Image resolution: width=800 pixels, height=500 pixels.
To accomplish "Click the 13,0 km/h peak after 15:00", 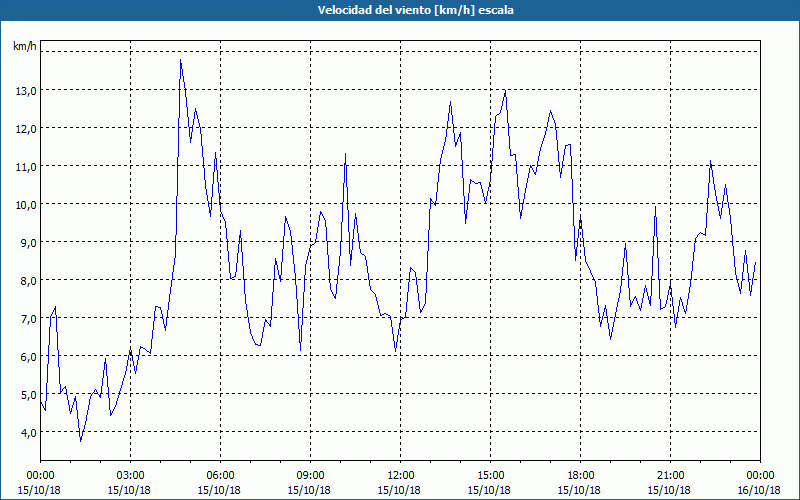I will click(505, 90).
